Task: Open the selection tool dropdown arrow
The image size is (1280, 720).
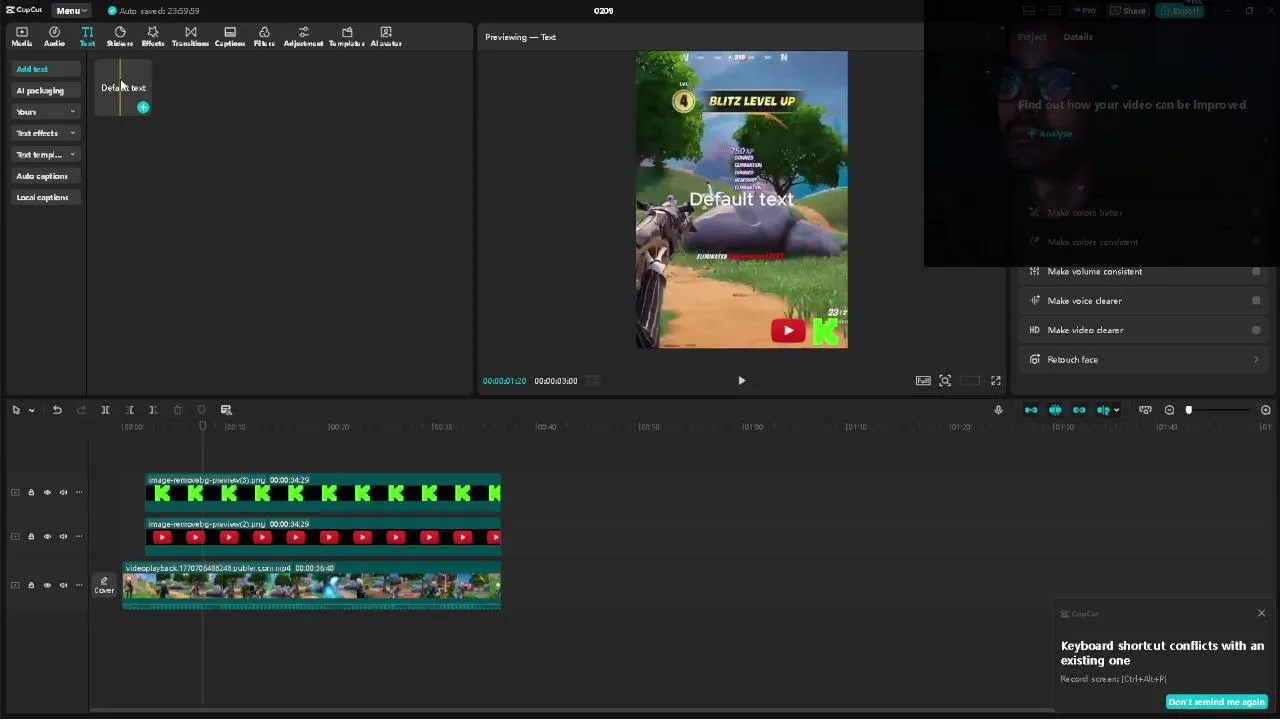Action: pos(31,410)
